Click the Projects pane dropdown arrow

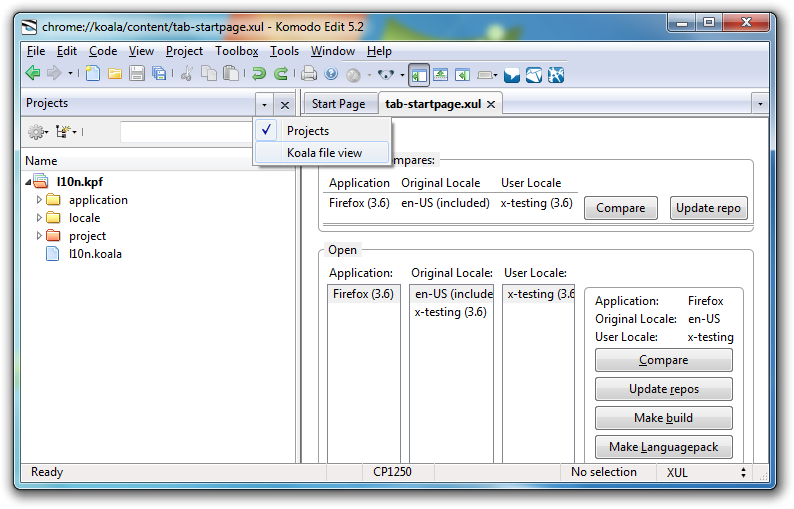pos(264,105)
